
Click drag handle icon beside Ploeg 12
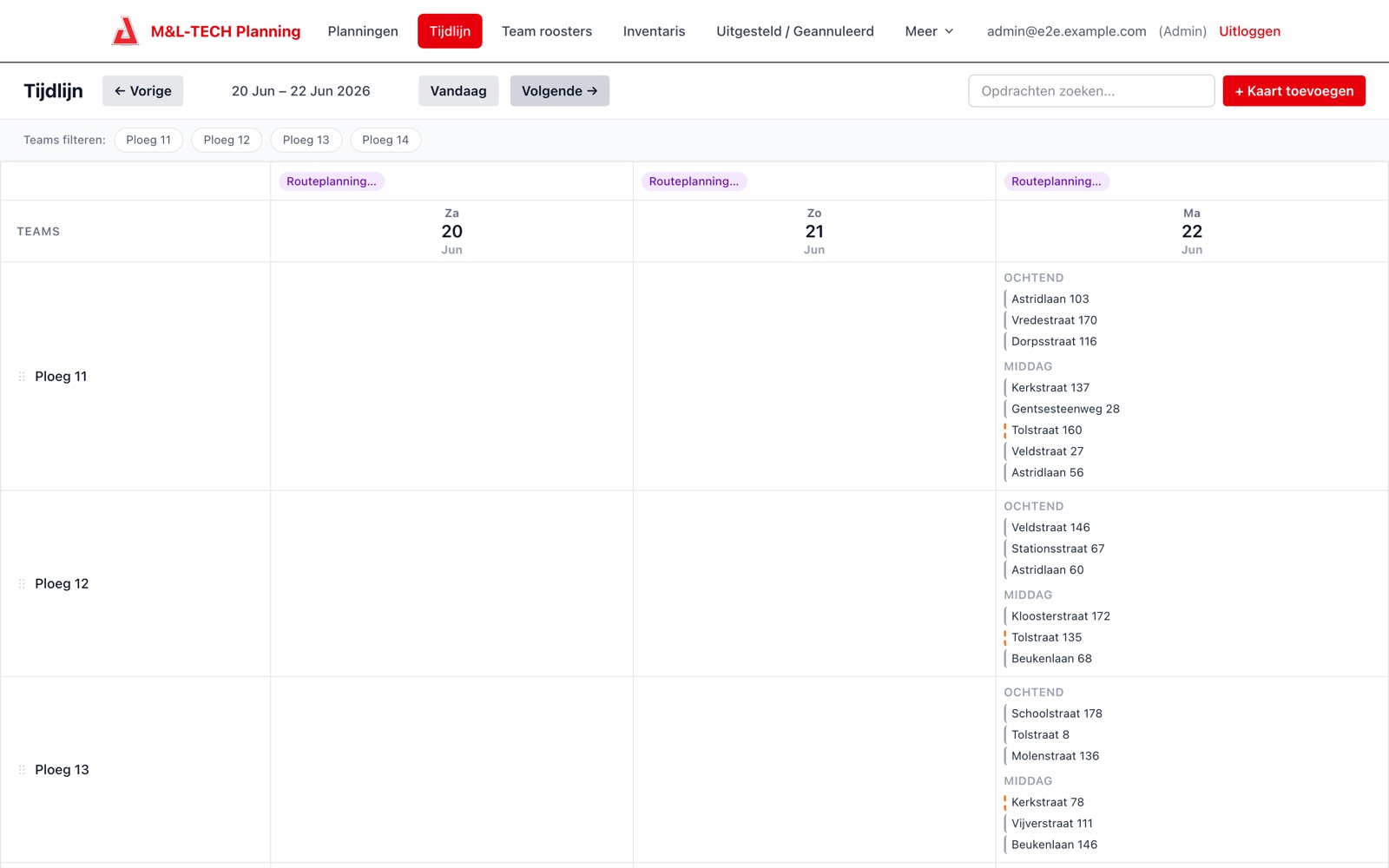point(22,584)
